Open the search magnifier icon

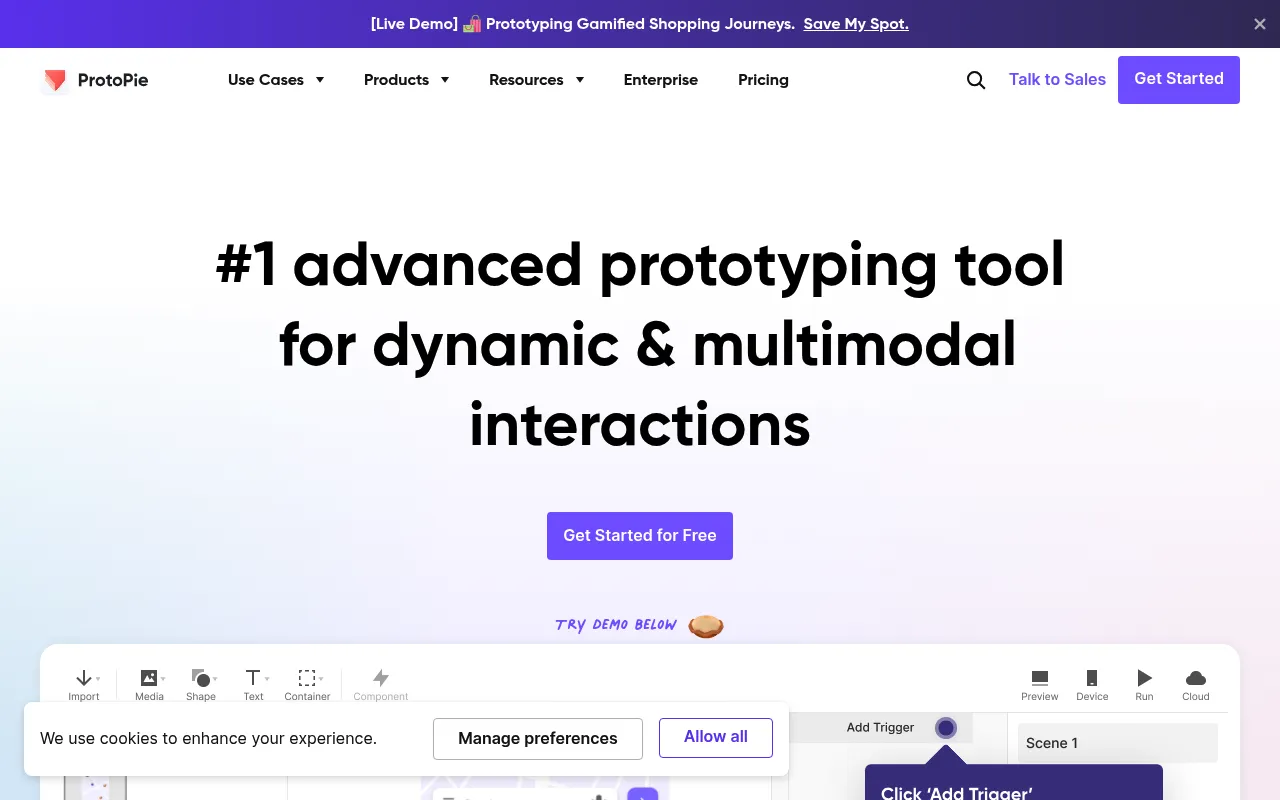[976, 80]
